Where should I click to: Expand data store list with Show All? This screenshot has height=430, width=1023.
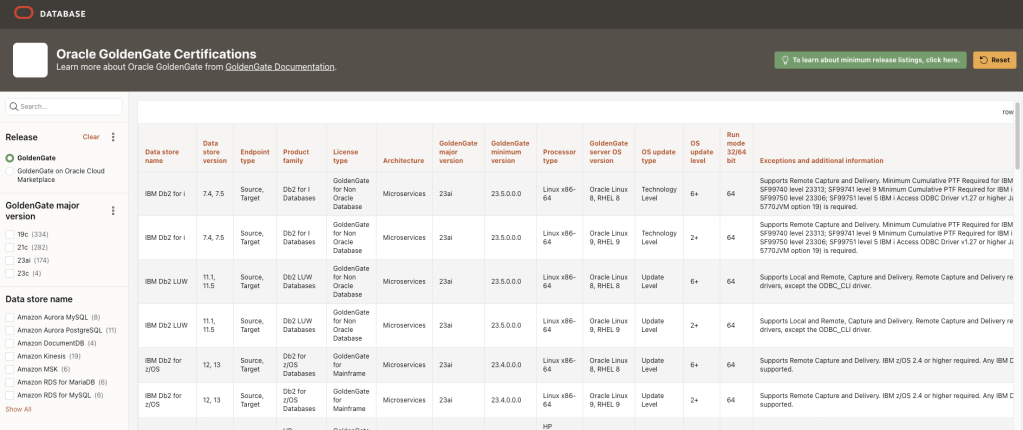18,409
